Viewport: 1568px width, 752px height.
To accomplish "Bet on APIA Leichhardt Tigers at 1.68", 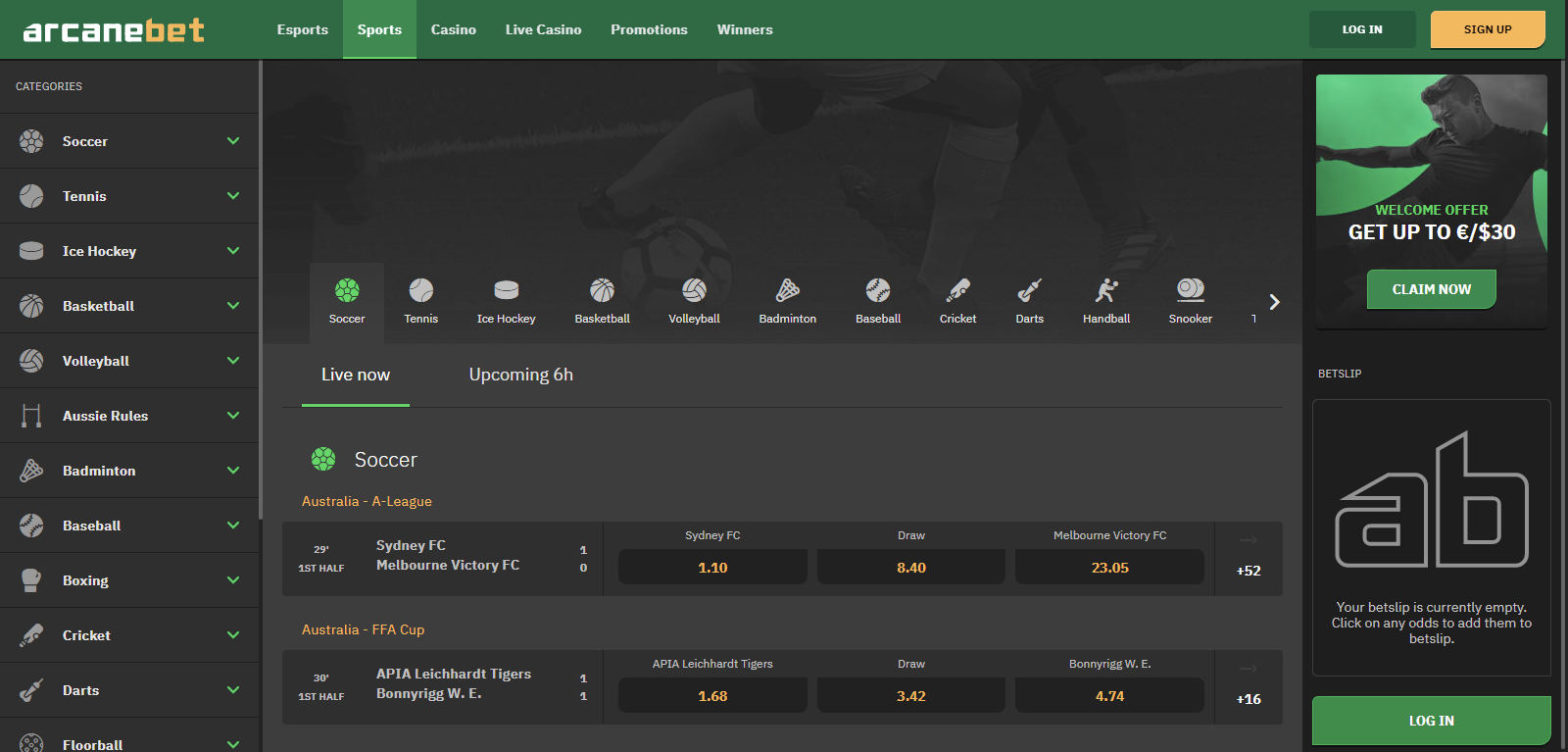I will (712, 695).
